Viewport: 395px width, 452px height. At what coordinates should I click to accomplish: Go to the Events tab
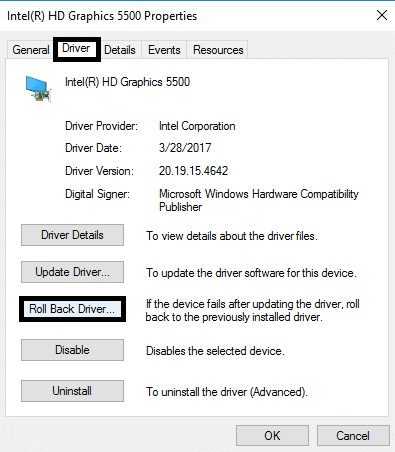164,50
